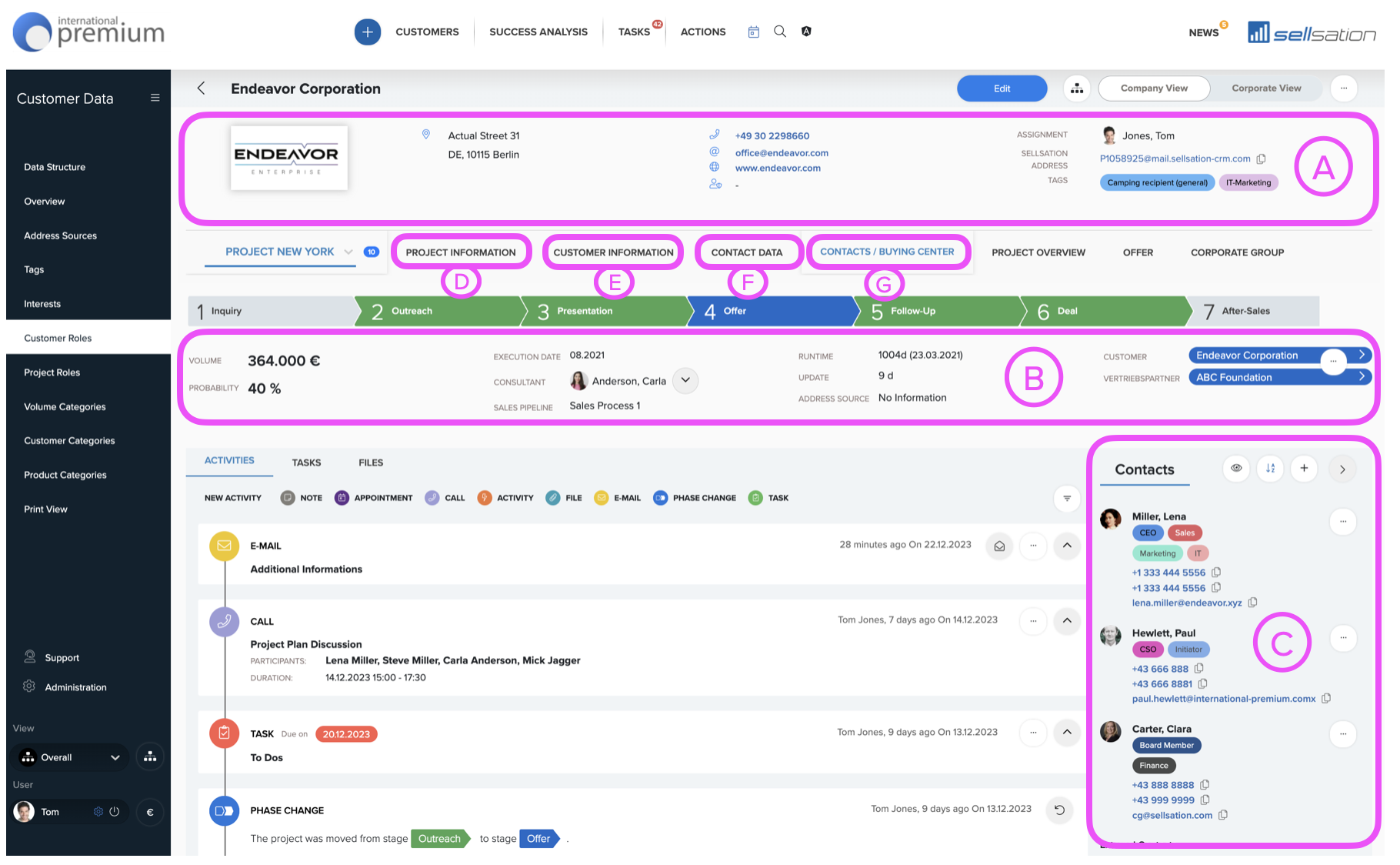Collapse sidebar using hamburger menu icon
The image size is (1400, 865).
coord(155,98)
